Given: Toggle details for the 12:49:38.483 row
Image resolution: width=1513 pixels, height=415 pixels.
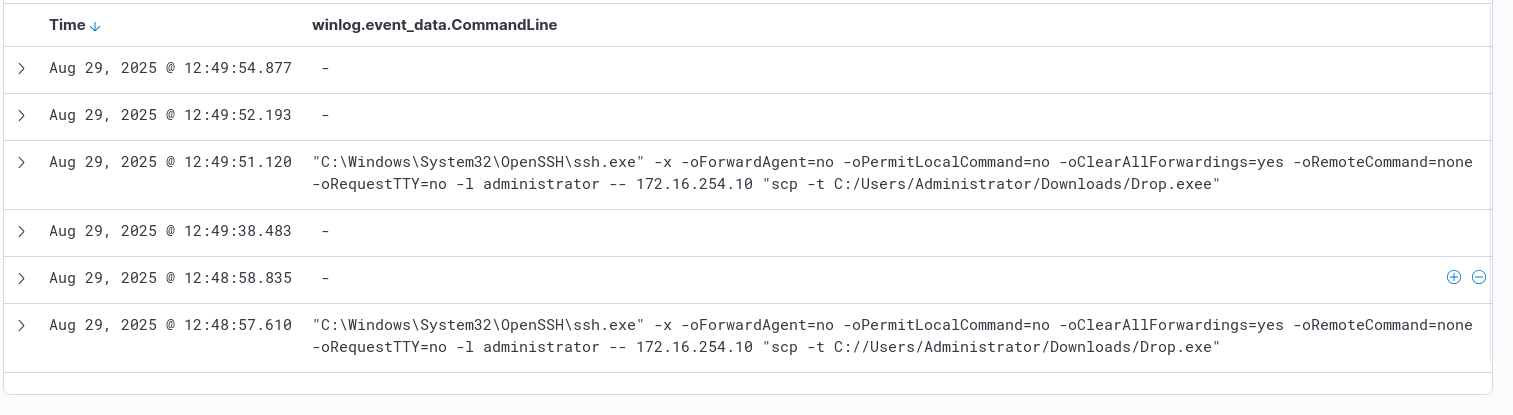Looking at the screenshot, I should pyautogui.click(x=22, y=231).
